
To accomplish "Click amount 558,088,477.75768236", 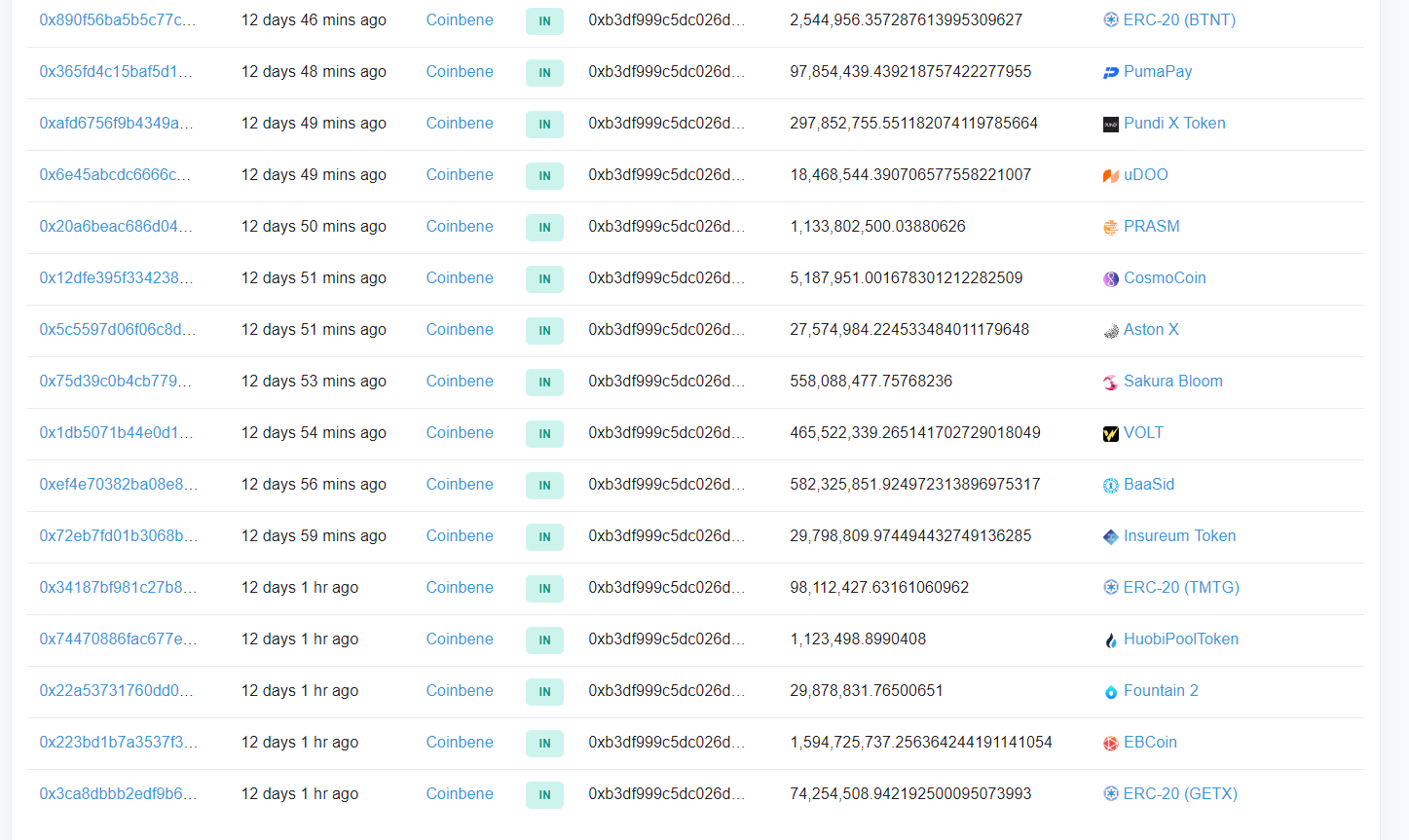I will pos(871,381).
